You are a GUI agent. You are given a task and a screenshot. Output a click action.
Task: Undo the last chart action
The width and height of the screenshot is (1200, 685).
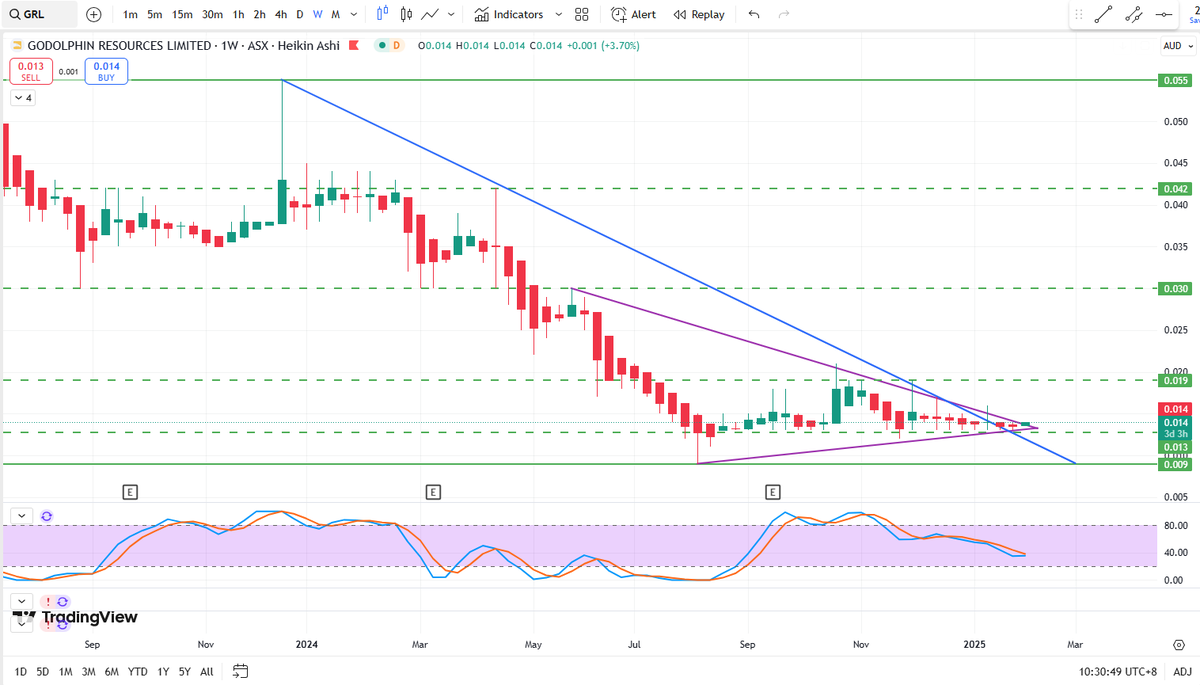(754, 15)
